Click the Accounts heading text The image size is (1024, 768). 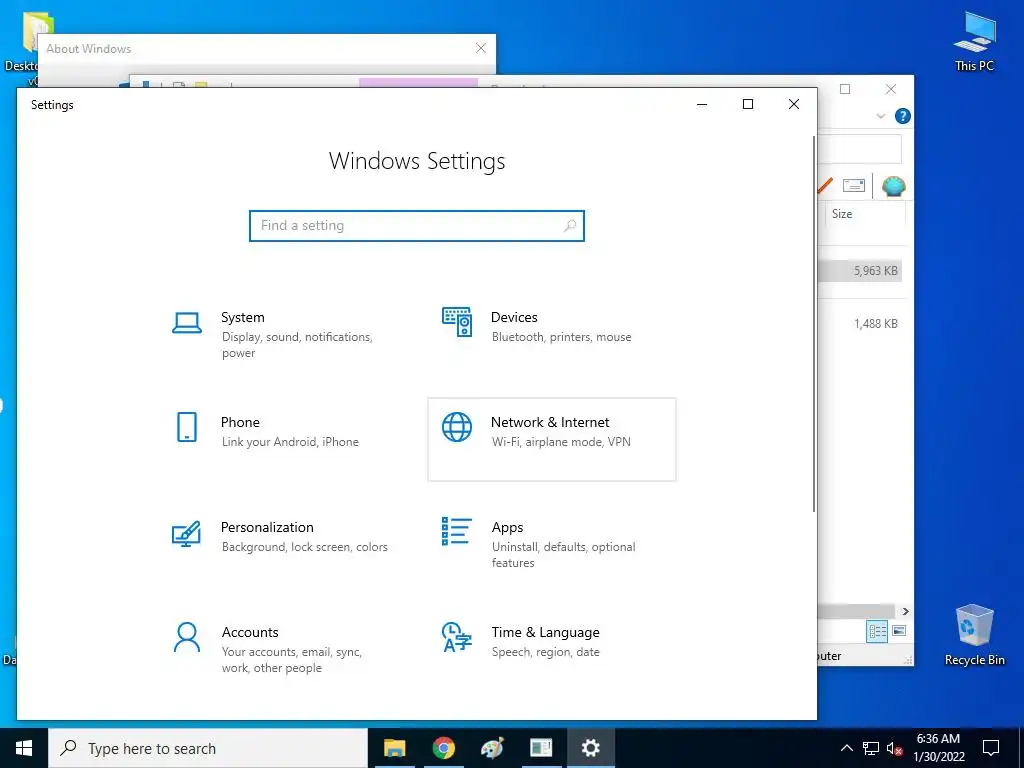click(x=250, y=632)
